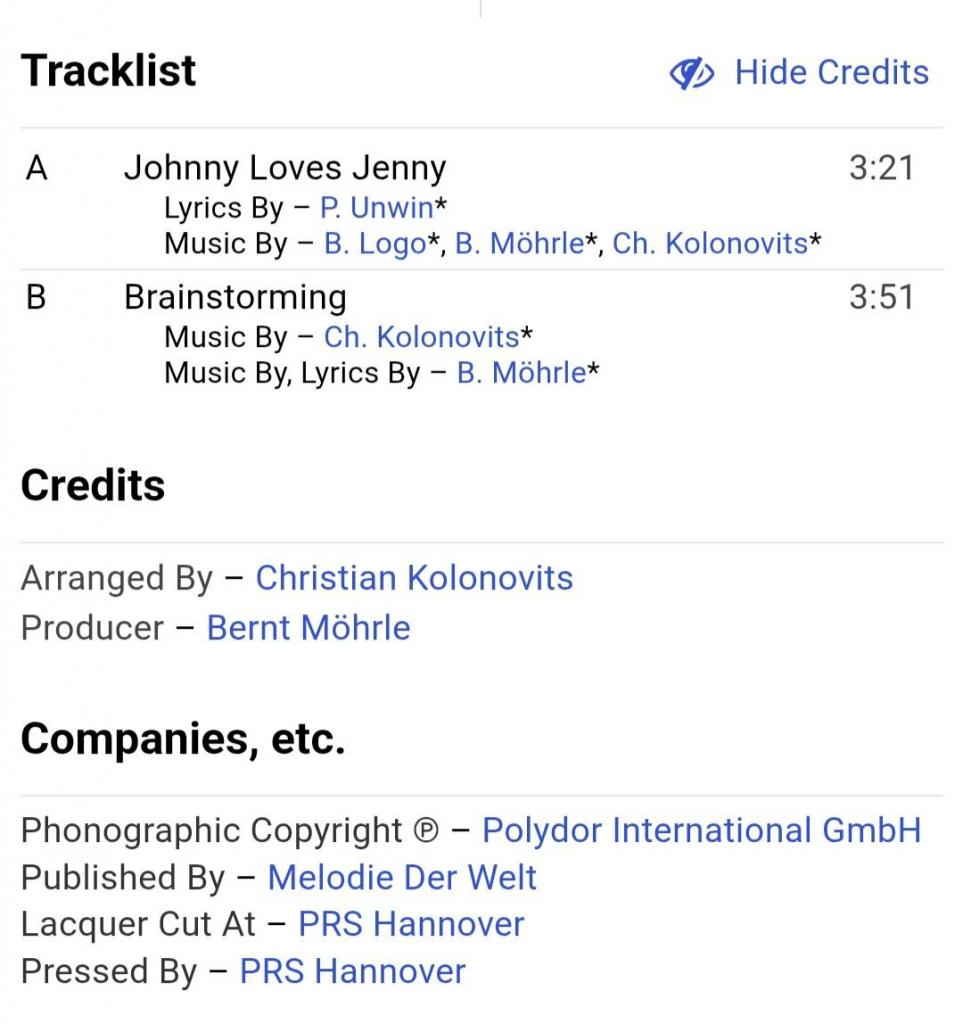Screen dimensions: 963x1024
Task: Click the 3:21 track duration
Action: [x=880, y=168]
